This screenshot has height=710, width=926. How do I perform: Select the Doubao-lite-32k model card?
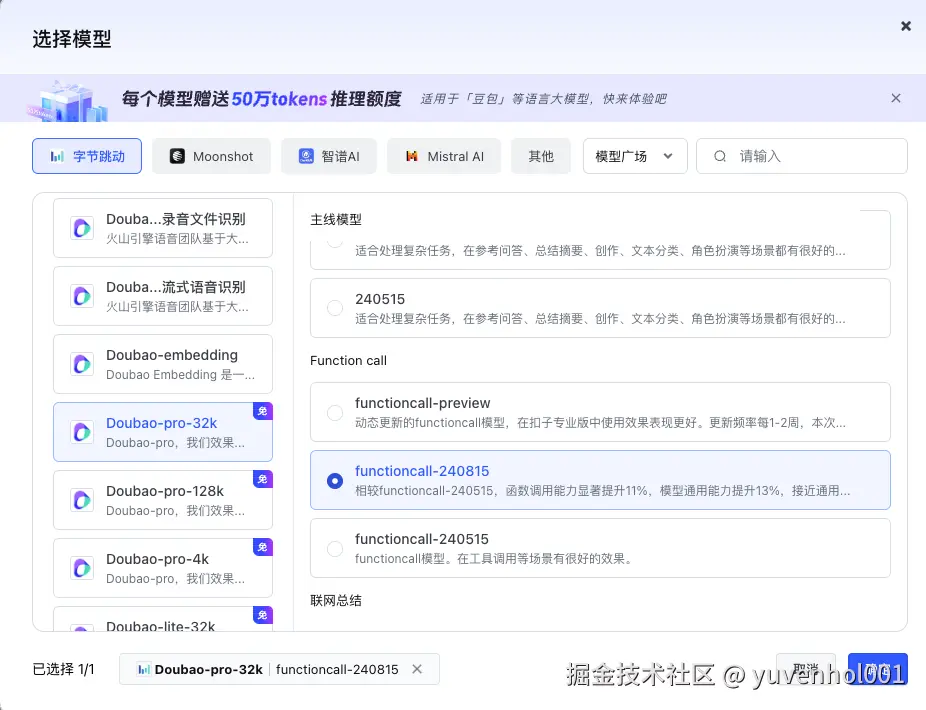163,619
